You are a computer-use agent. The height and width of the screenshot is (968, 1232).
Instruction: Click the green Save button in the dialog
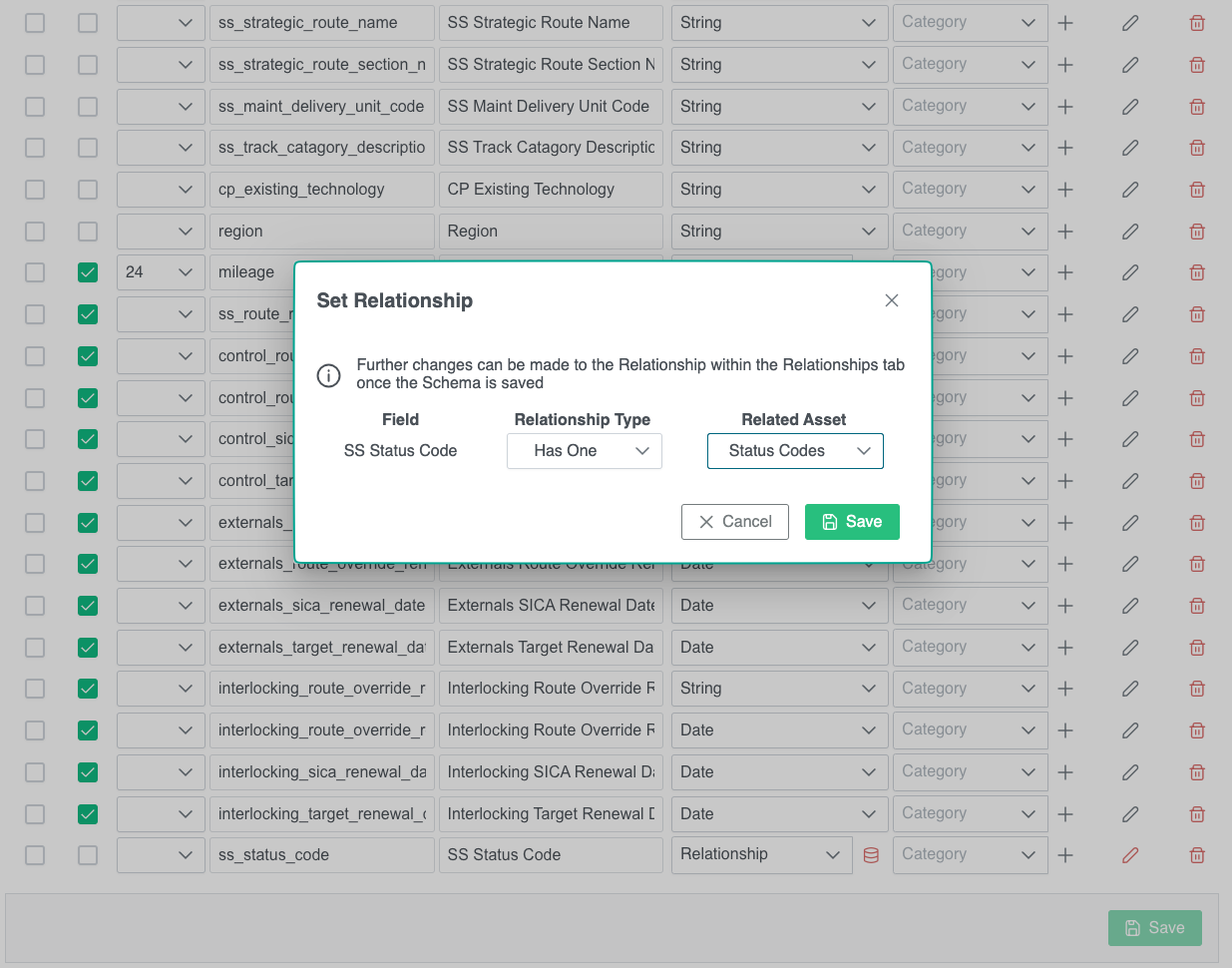(852, 522)
